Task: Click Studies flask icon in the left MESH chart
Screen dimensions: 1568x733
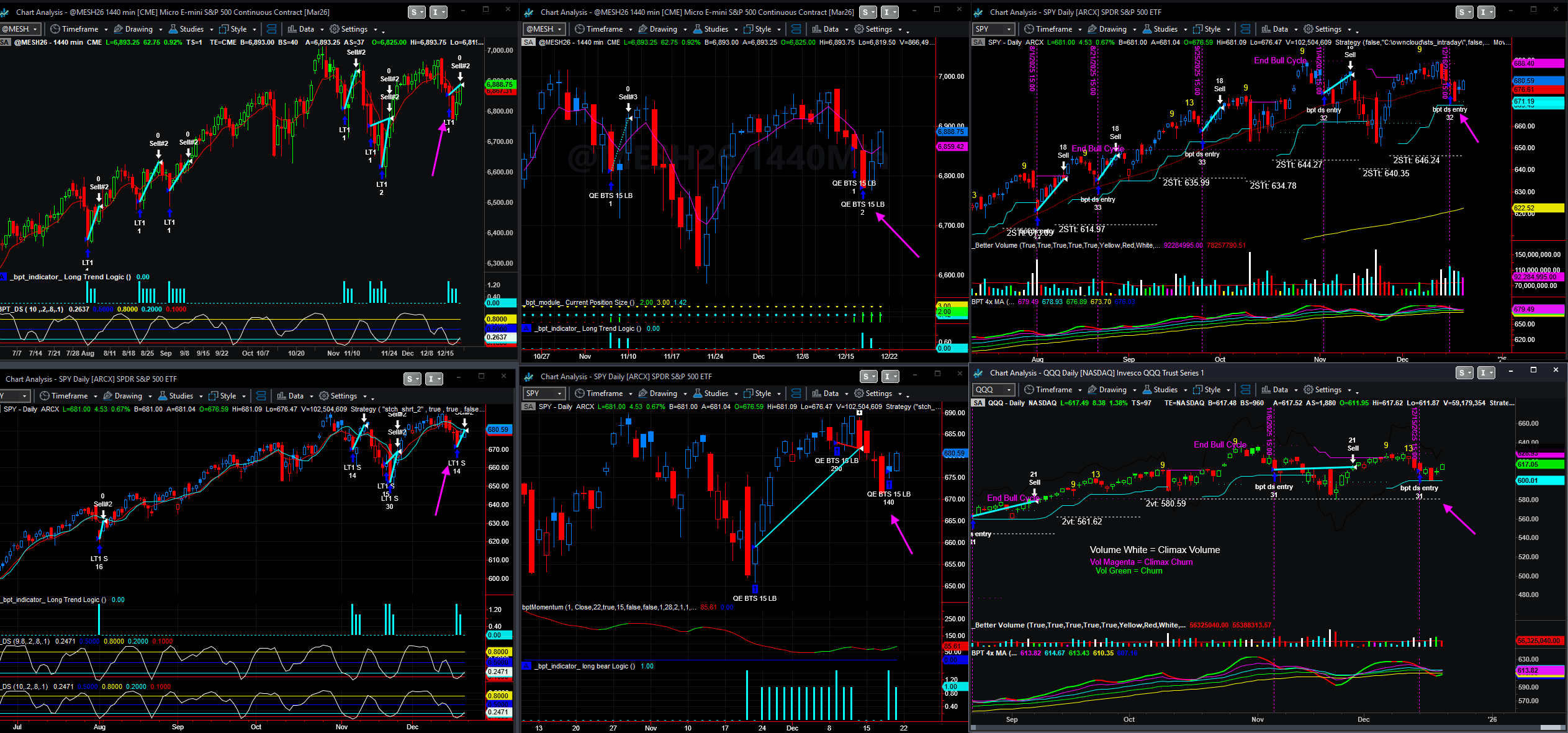Action: (174, 29)
